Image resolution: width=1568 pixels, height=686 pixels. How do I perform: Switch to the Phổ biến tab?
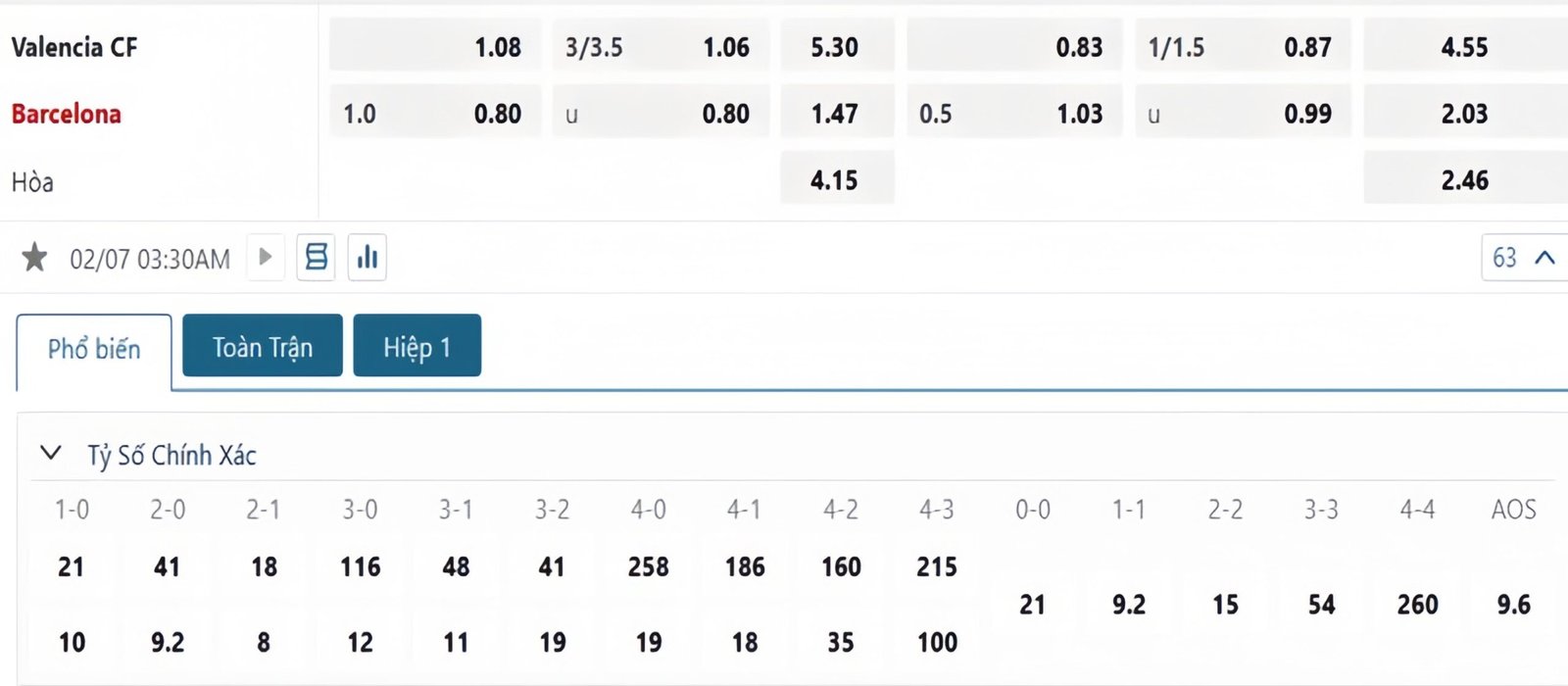[x=94, y=350]
